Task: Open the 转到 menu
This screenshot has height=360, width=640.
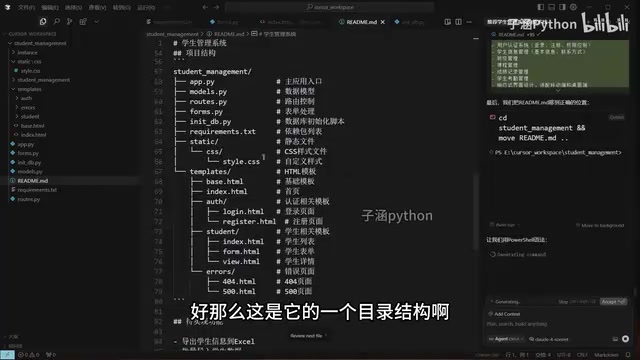Action: click(122, 7)
